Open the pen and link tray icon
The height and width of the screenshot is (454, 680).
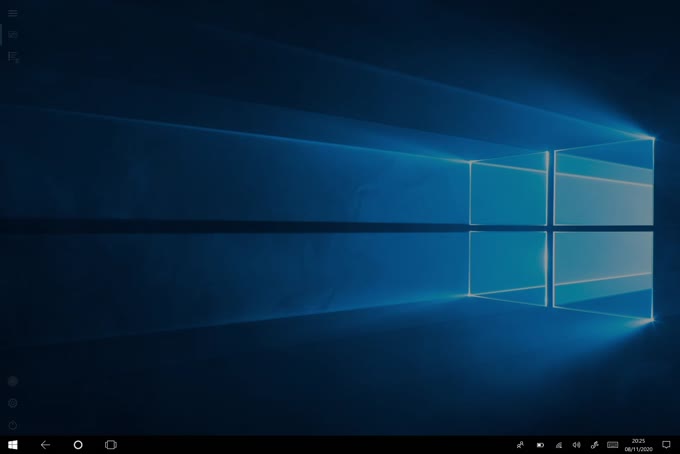(594, 444)
